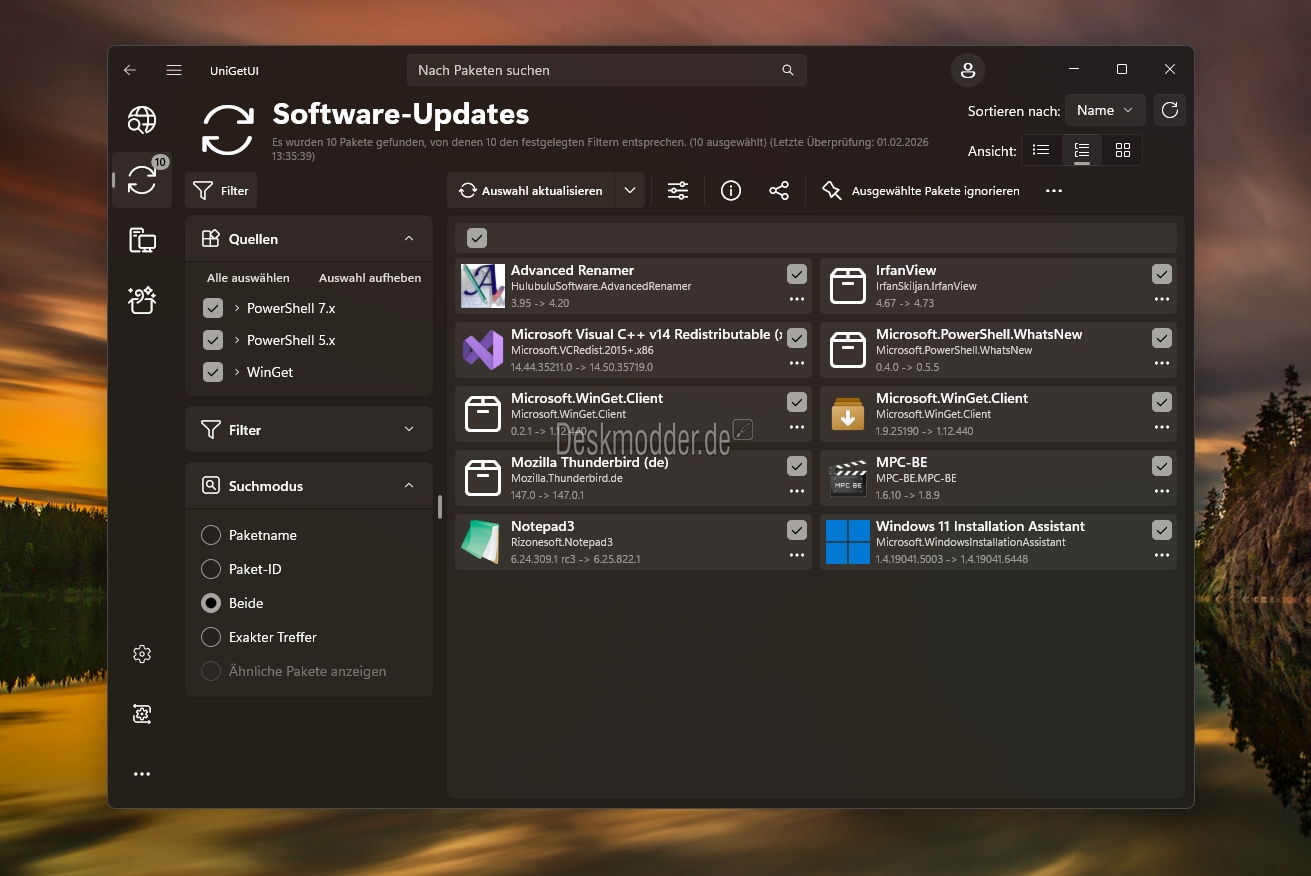Screen dimensions: 1311x876
Task: Open the Discover Packages globe icon
Action: pos(142,120)
